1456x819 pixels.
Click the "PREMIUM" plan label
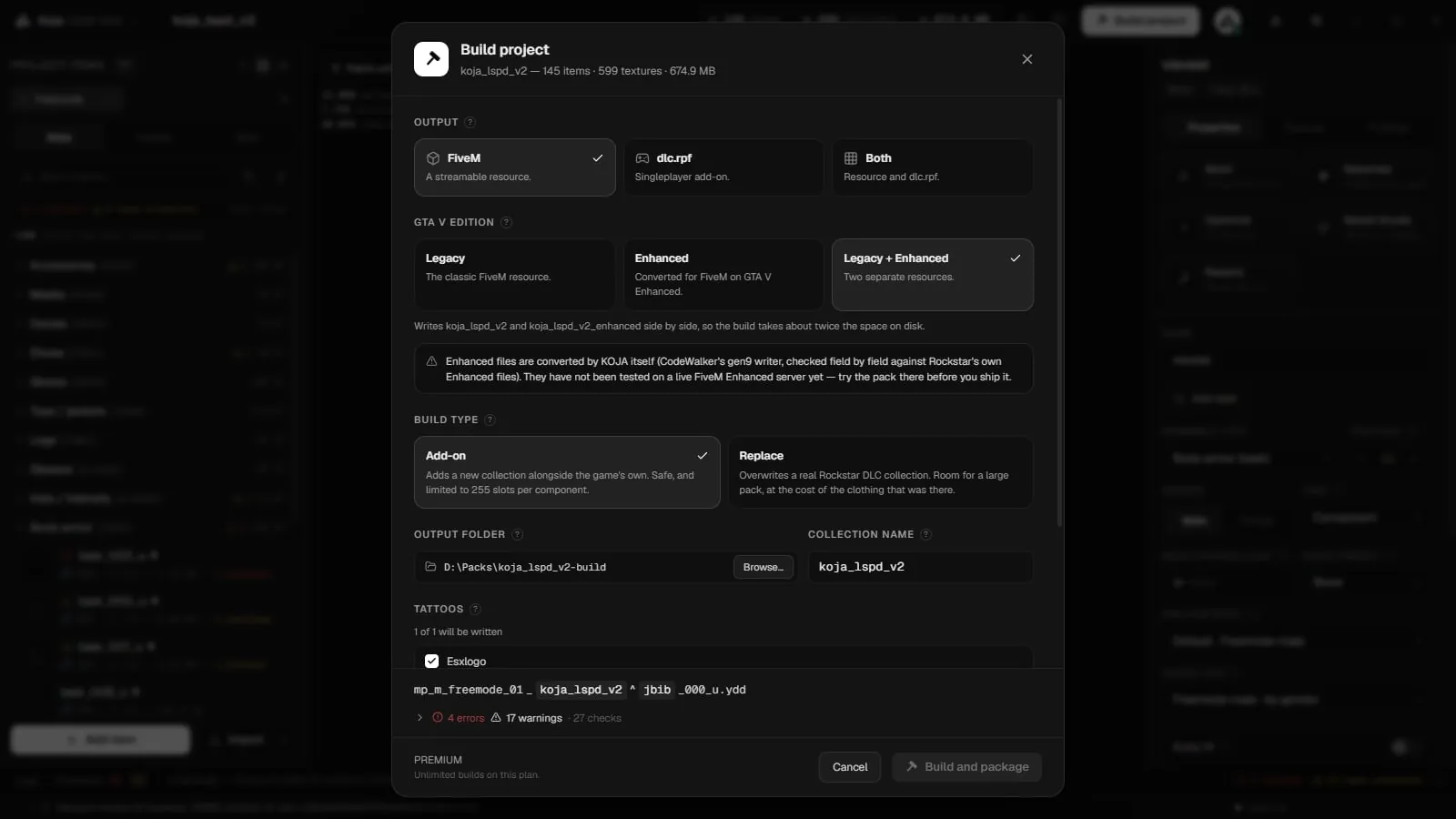pos(438,760)
